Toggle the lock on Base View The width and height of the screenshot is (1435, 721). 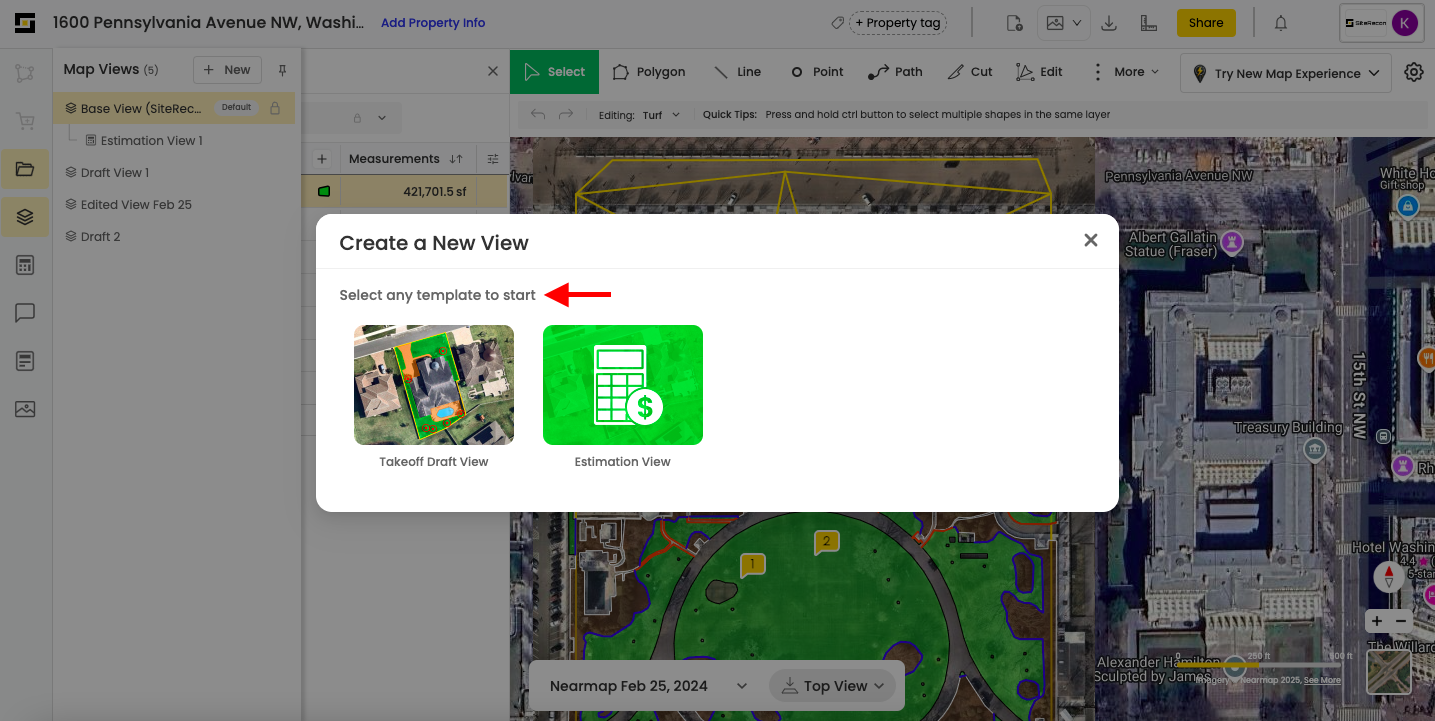tap(275, 108)
